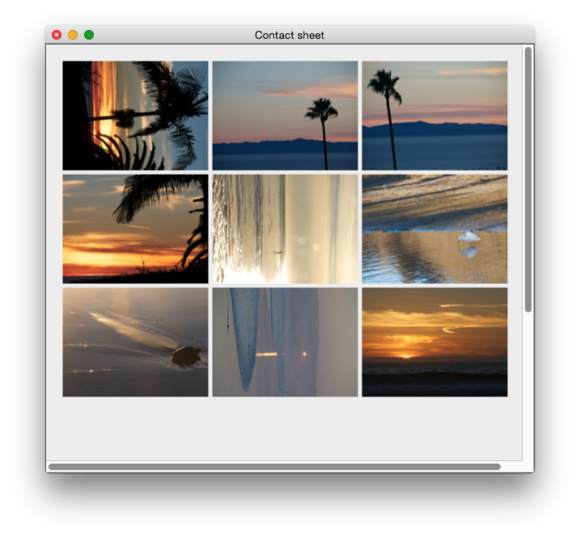The height and width of the screenshot is (538, 580).
Task: Minimize the Contact sheet window
Action: (73, 35)
